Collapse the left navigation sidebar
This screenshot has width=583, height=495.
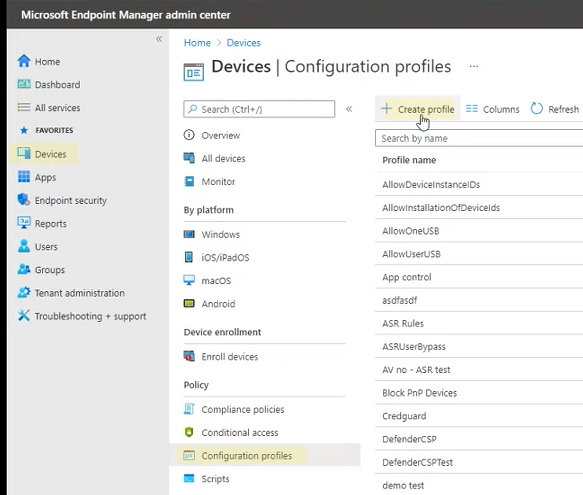[159, 39]
